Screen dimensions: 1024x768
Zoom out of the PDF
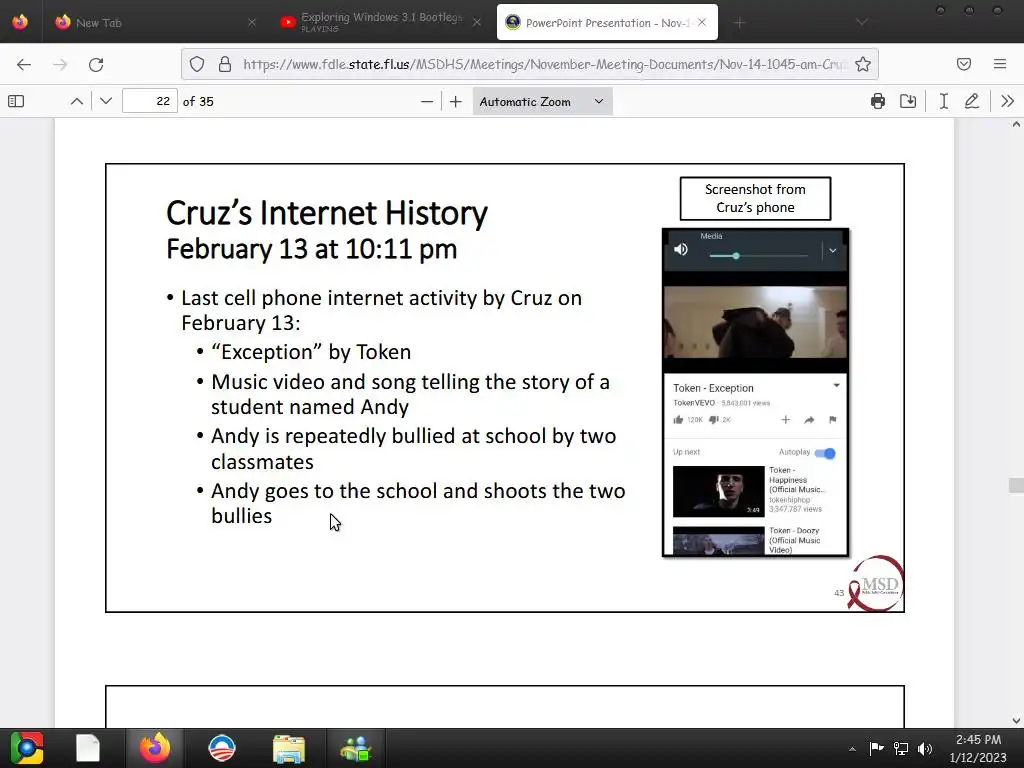[426, 101]
